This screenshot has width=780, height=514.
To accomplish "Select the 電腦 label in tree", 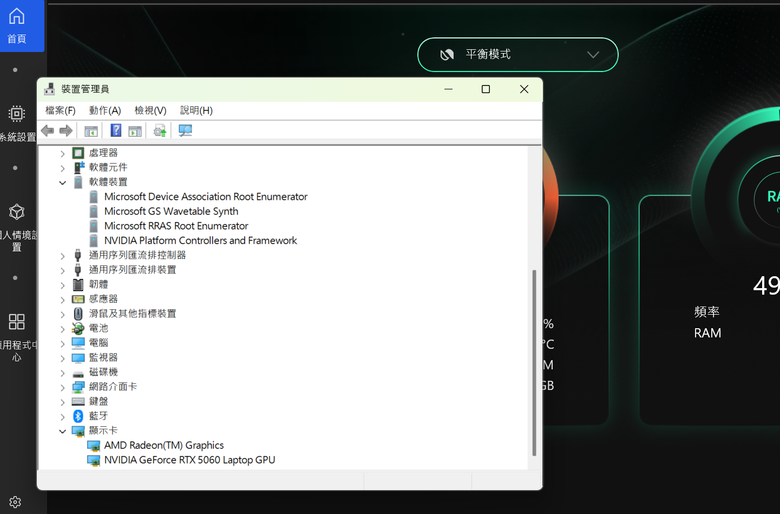I will (98, 343).
